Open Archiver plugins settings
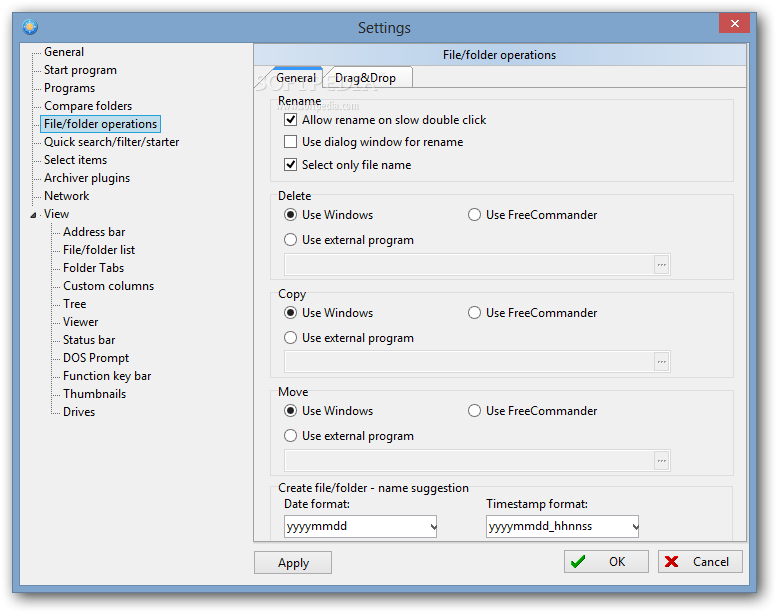The image size is (777, 613). (x=87, y=178)
